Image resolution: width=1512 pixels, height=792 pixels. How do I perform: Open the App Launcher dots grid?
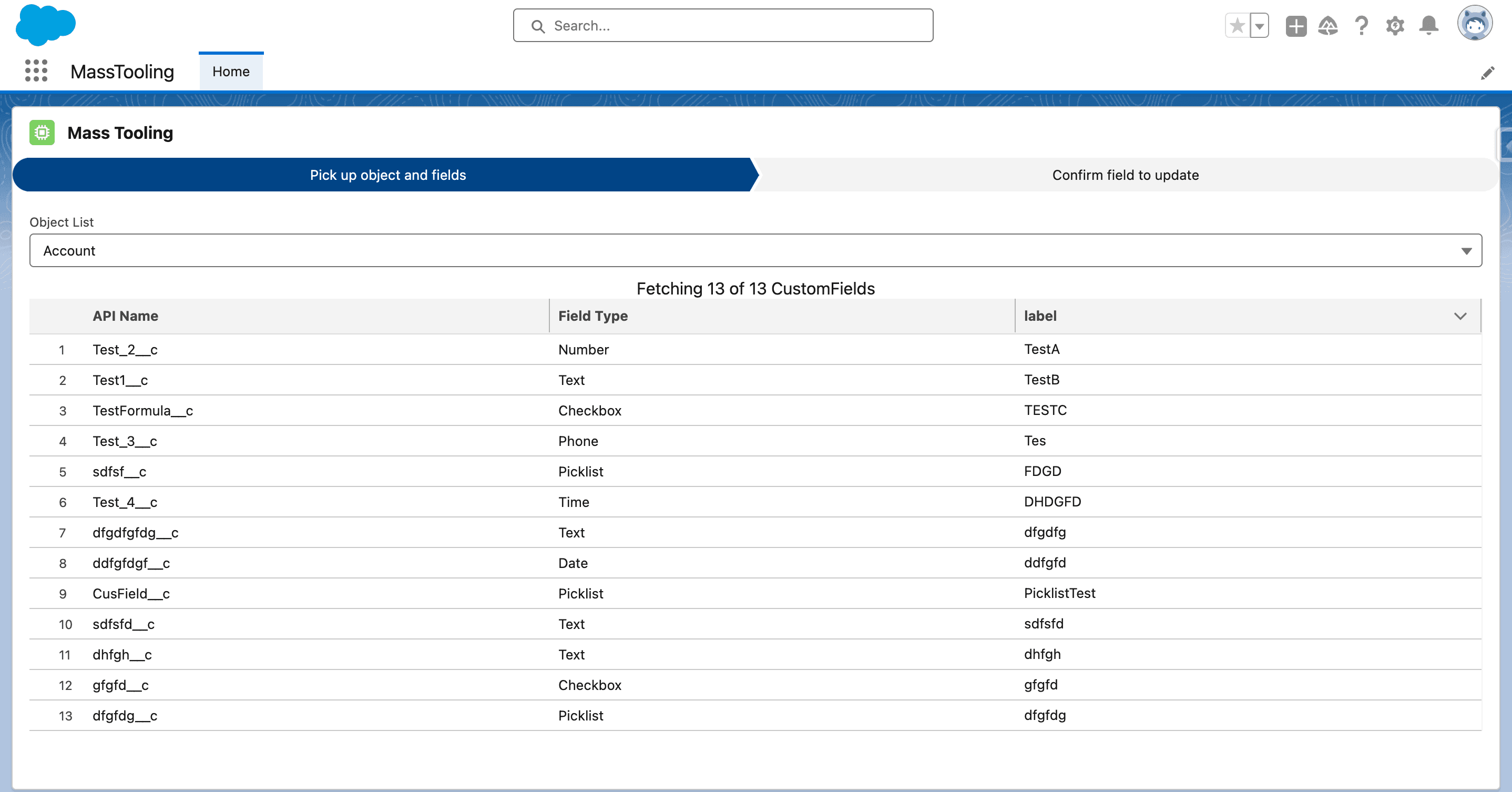[36, 71]
